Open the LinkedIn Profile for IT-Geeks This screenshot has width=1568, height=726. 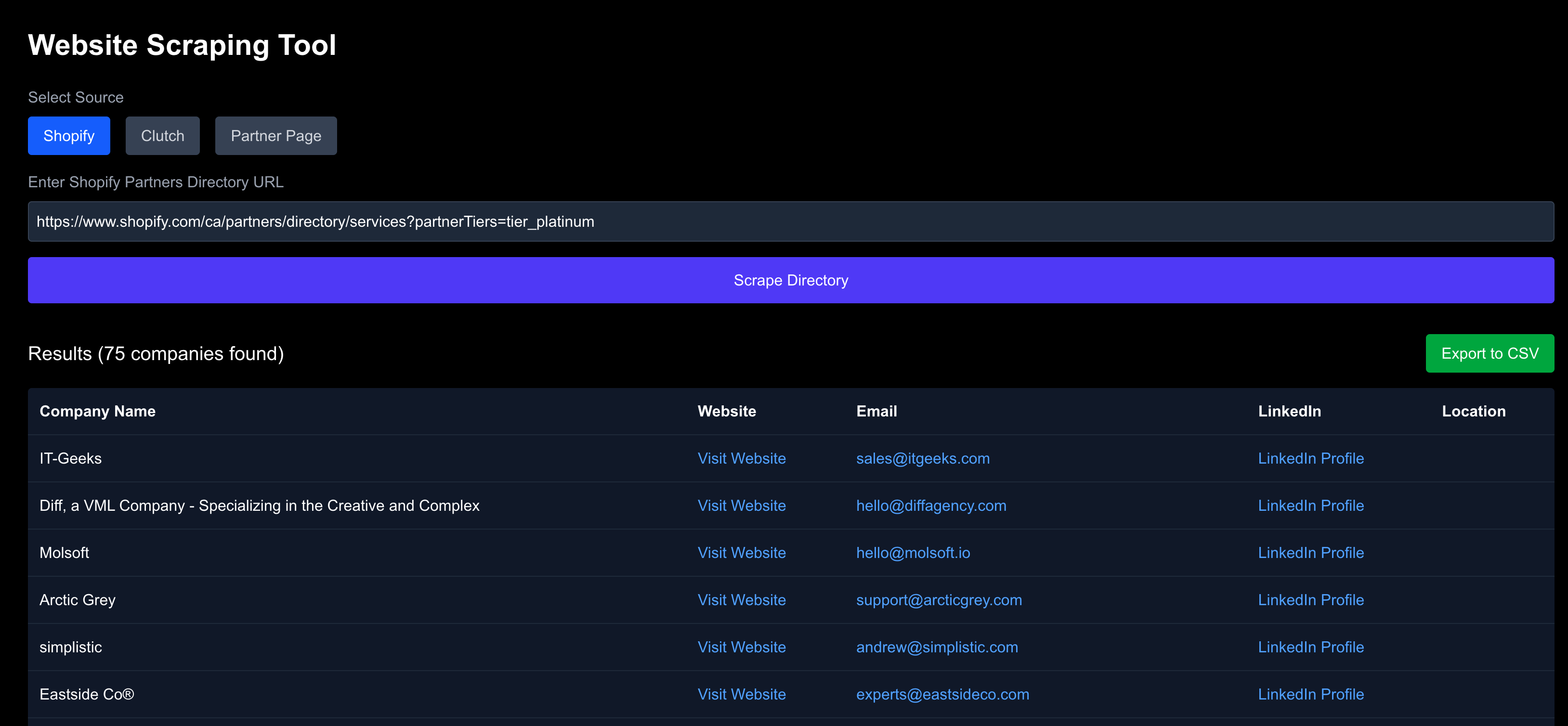tap(1310, 458)
